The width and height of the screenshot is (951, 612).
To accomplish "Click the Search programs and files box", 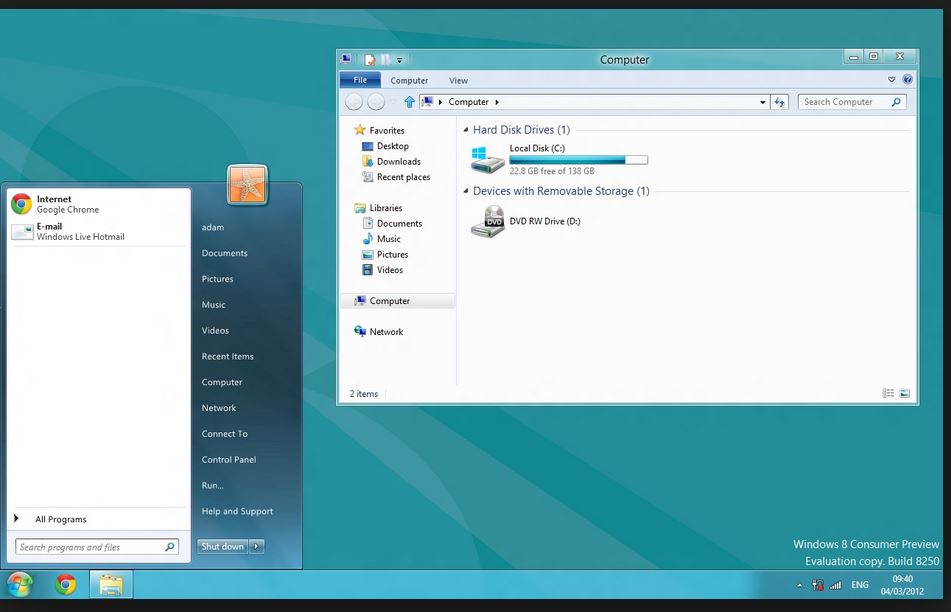I will pos(96,547).
